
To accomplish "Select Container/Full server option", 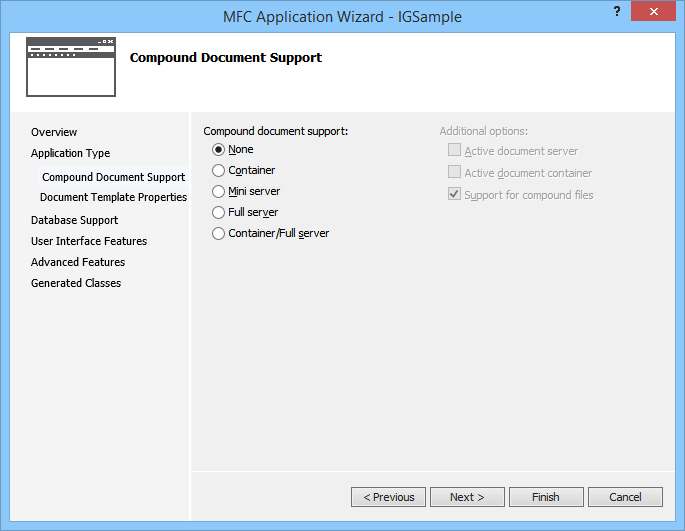I will (219, 234).
